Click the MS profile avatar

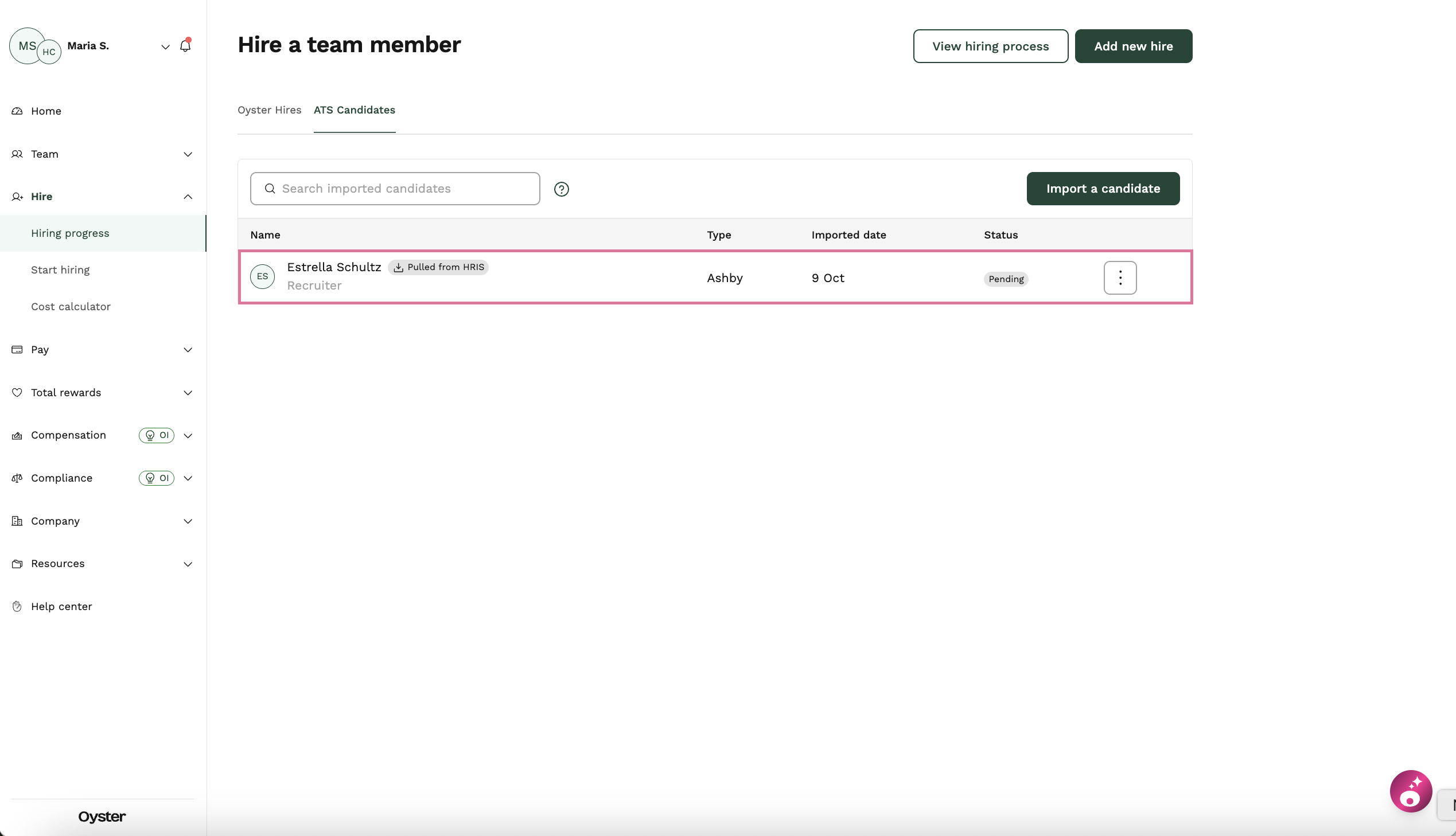(x=26, y=45)
